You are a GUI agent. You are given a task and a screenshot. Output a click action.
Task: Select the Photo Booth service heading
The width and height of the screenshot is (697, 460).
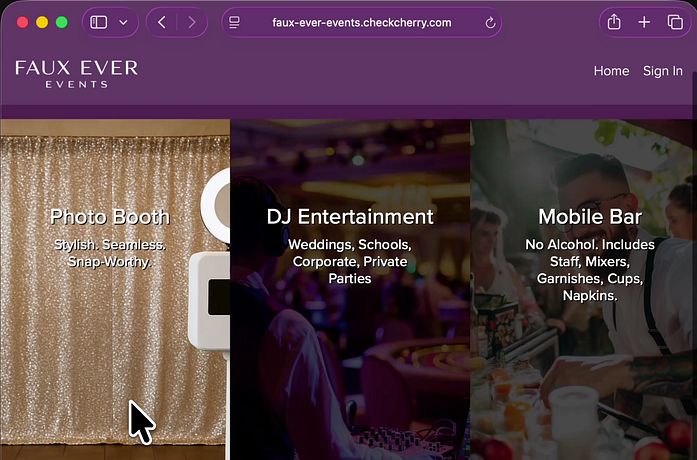tap(110, 217)
